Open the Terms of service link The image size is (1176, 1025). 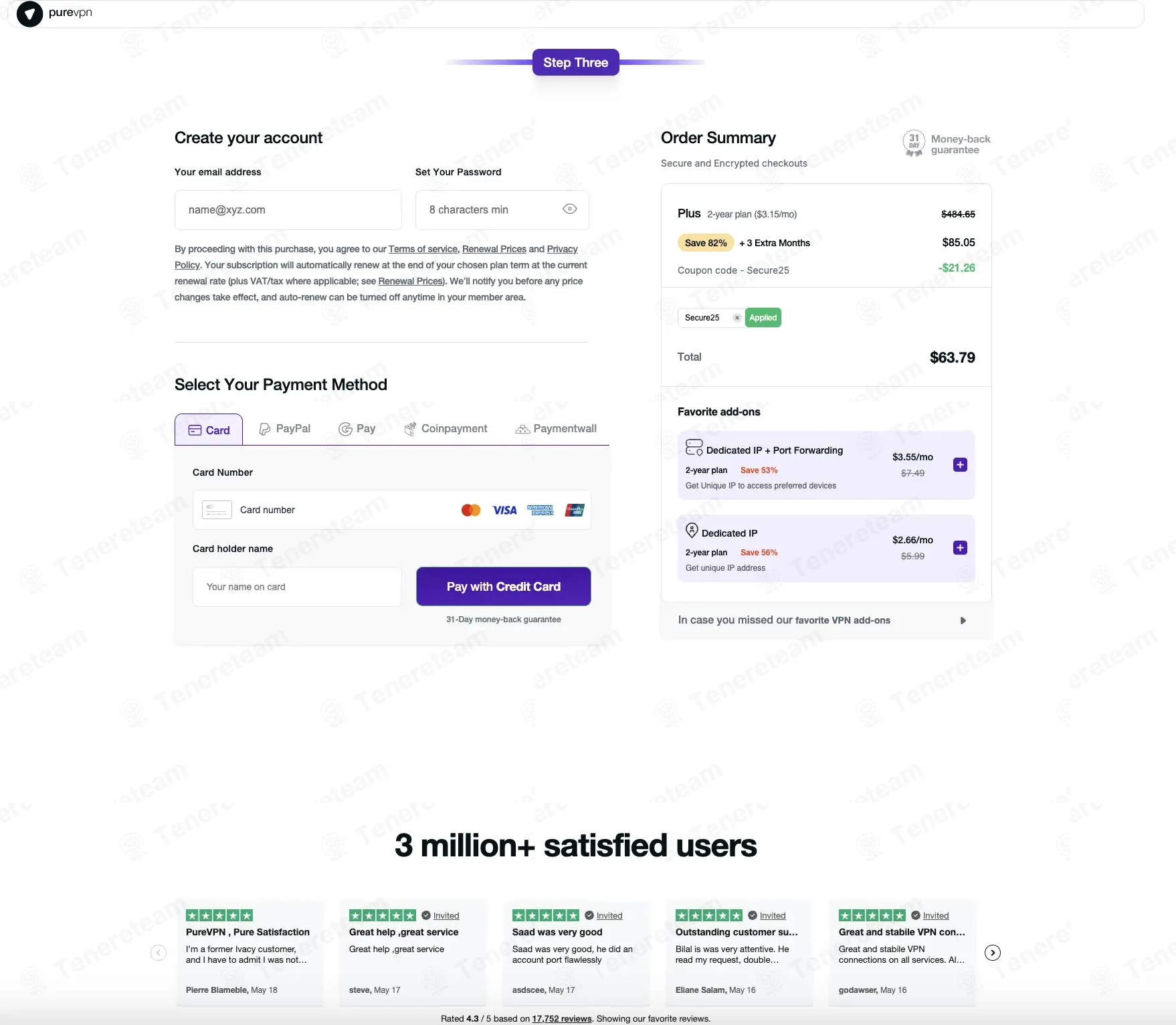423,249
